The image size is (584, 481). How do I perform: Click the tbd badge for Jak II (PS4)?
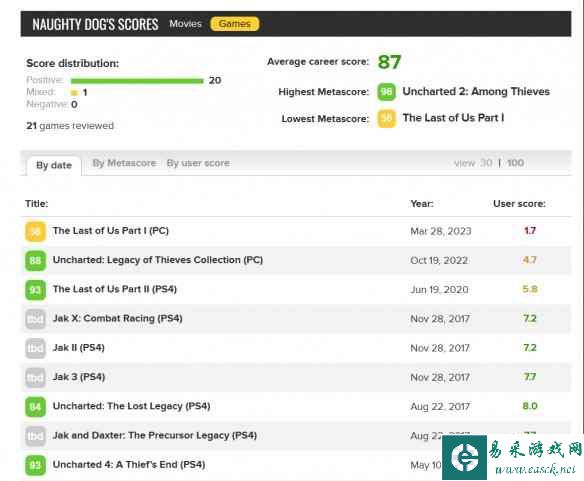(35, 348)
